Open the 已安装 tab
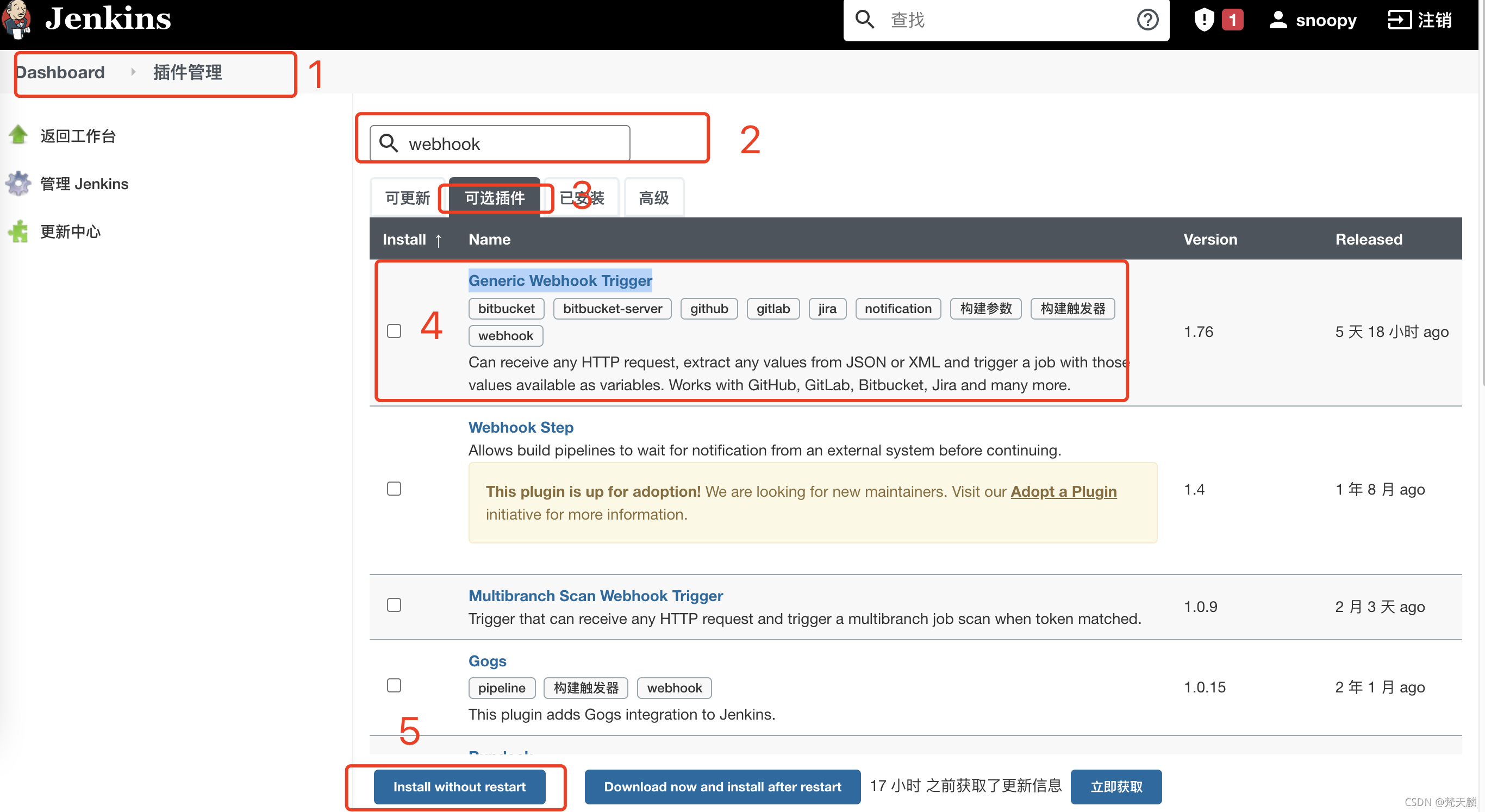 pos(581,198)
